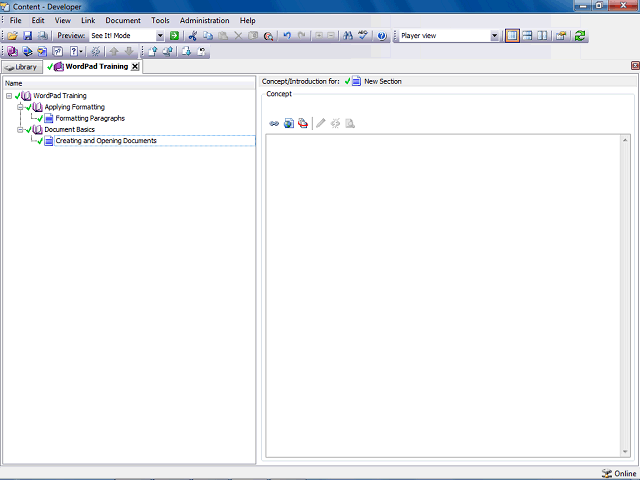Click the purple books module icon in second toolbar
This screenshot has width=640, height=480.
pyautogui.click(x=12, y=51)
